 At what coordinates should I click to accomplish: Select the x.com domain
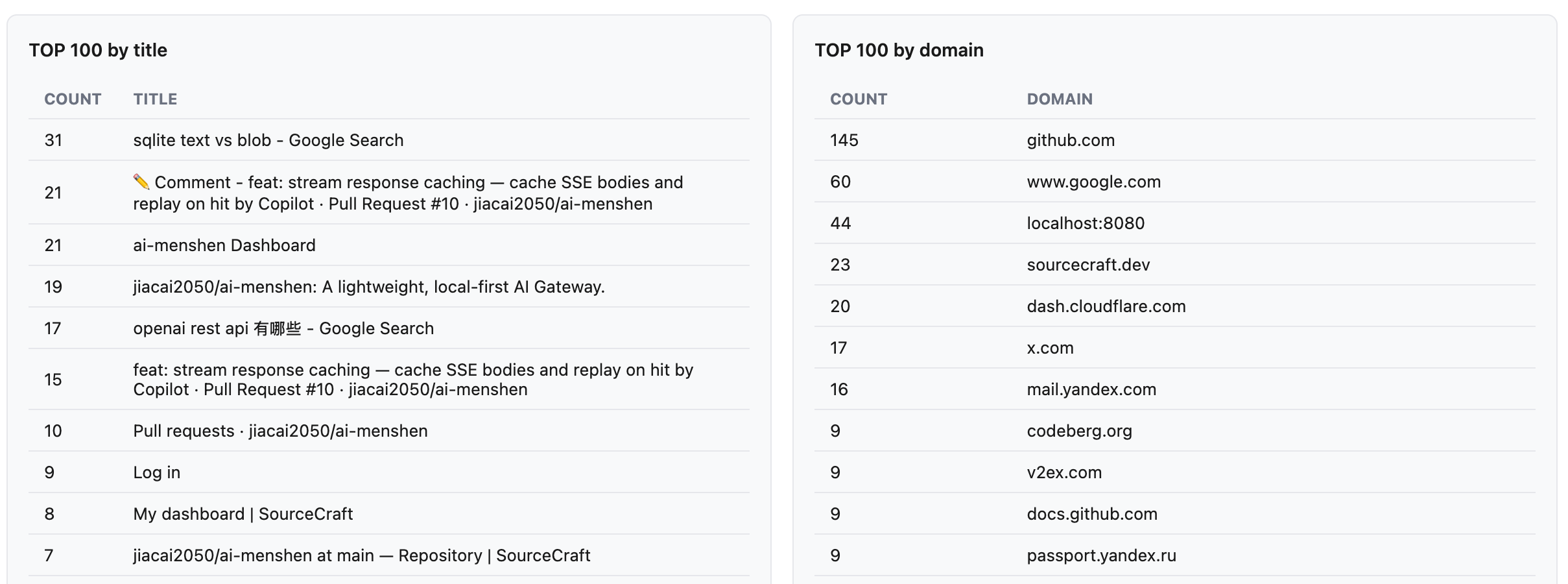click(1051, 348)
